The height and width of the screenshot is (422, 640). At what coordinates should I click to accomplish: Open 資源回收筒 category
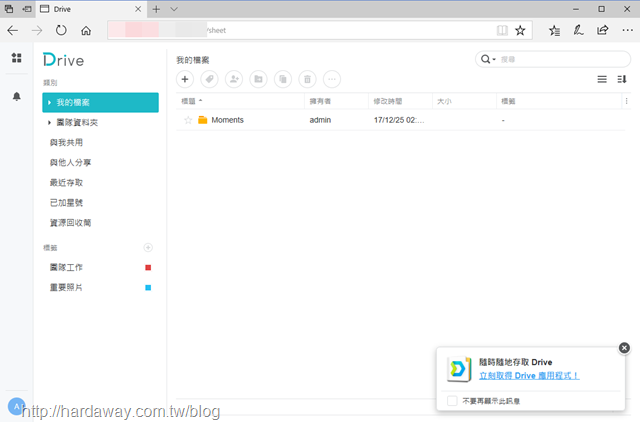point(70,222)
